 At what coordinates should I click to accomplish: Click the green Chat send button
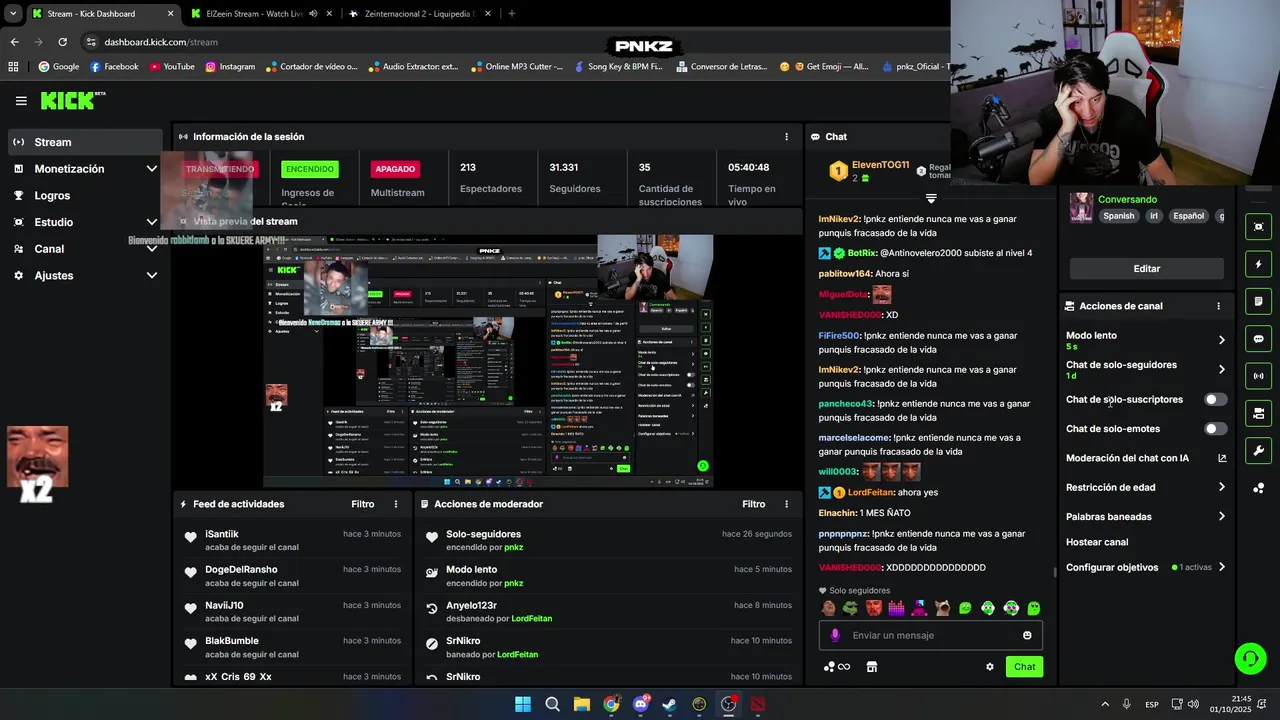(1024, 667)
